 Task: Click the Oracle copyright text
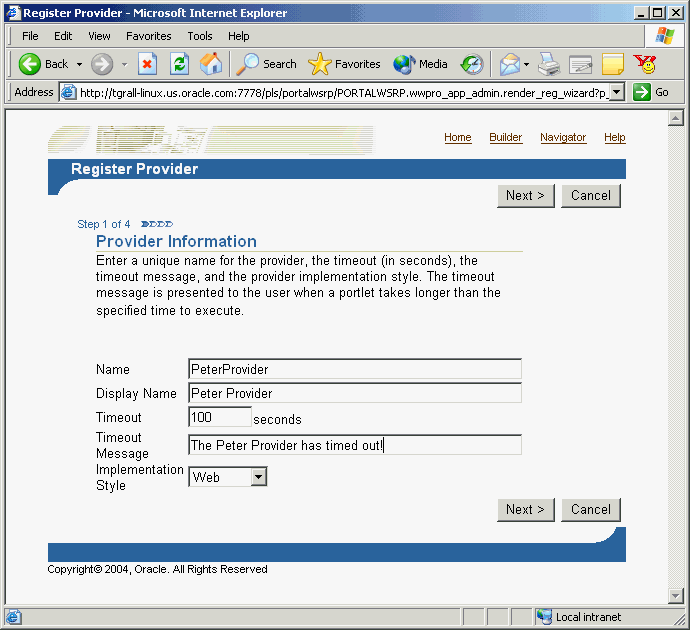pyautogui.click(x=157, y=569)
